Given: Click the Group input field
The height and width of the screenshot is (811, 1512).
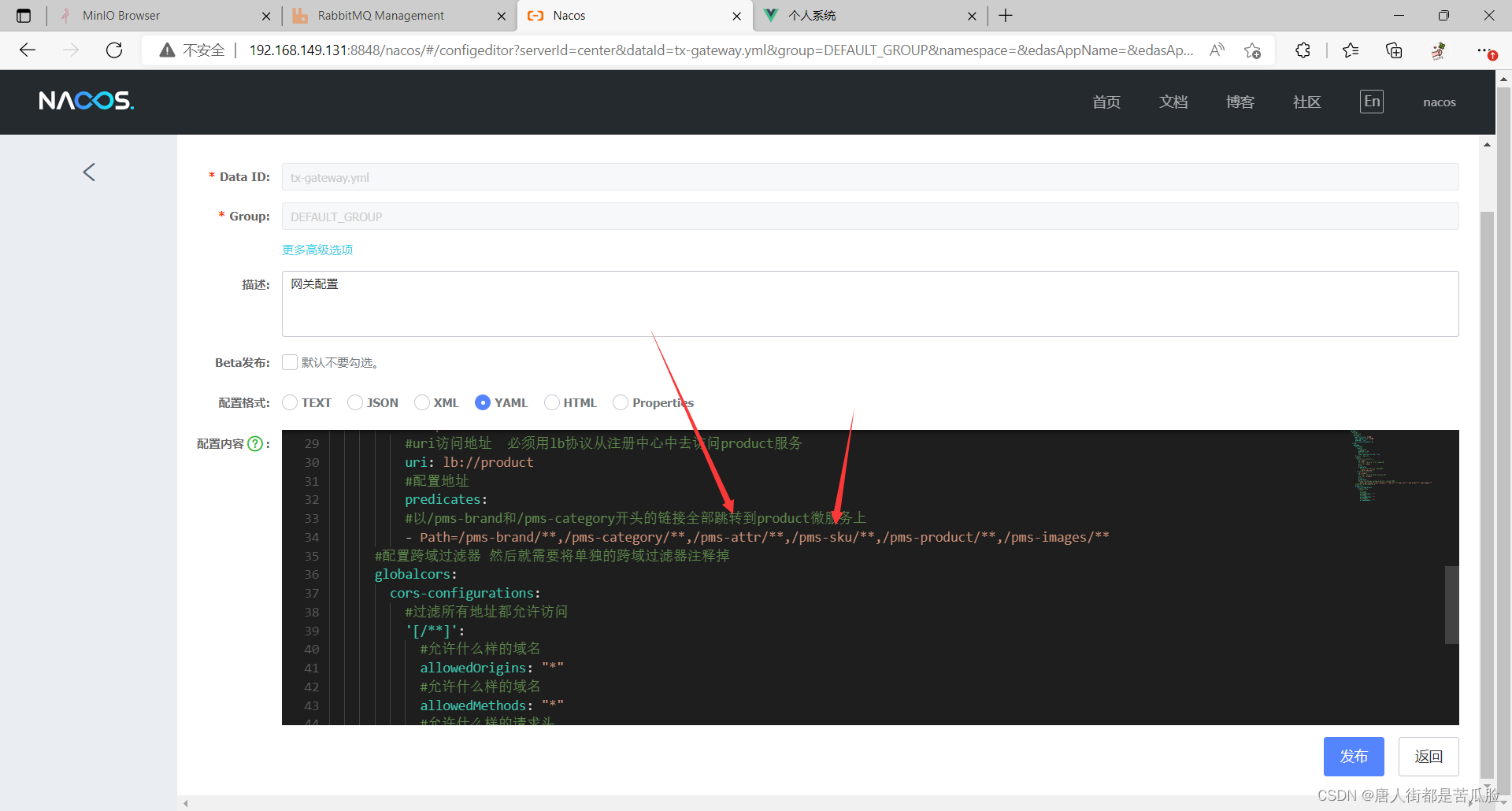Looking at the screenshot, I should coord(870,217).
